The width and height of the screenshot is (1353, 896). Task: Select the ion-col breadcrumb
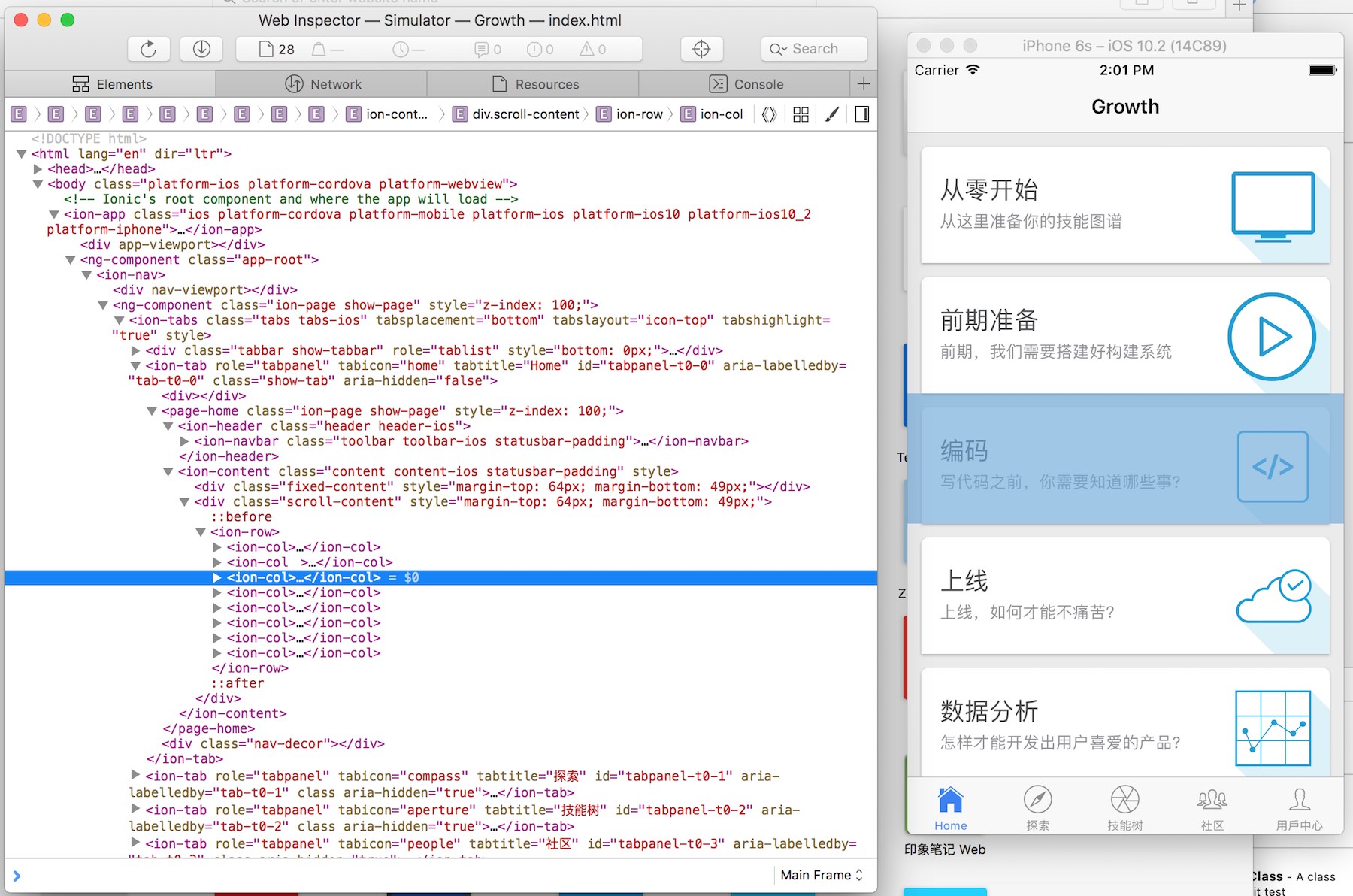713,114
